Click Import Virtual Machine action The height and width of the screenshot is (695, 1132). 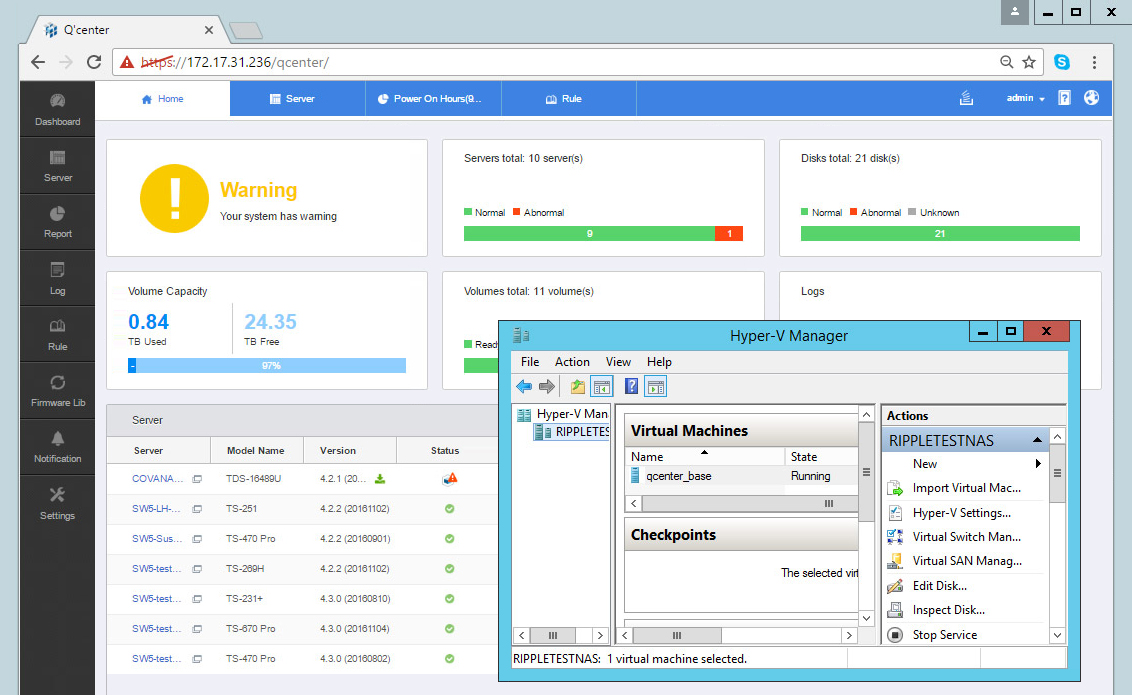967,488
